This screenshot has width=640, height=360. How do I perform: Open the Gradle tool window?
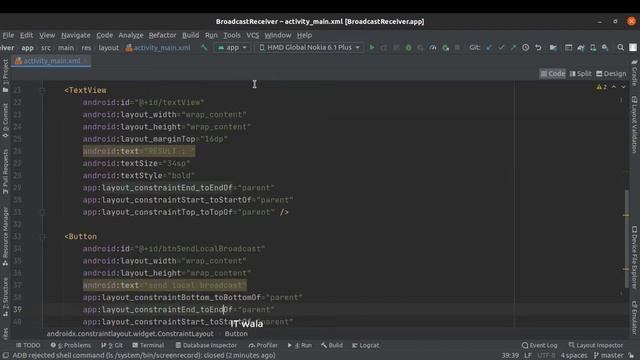click(634, 73)
